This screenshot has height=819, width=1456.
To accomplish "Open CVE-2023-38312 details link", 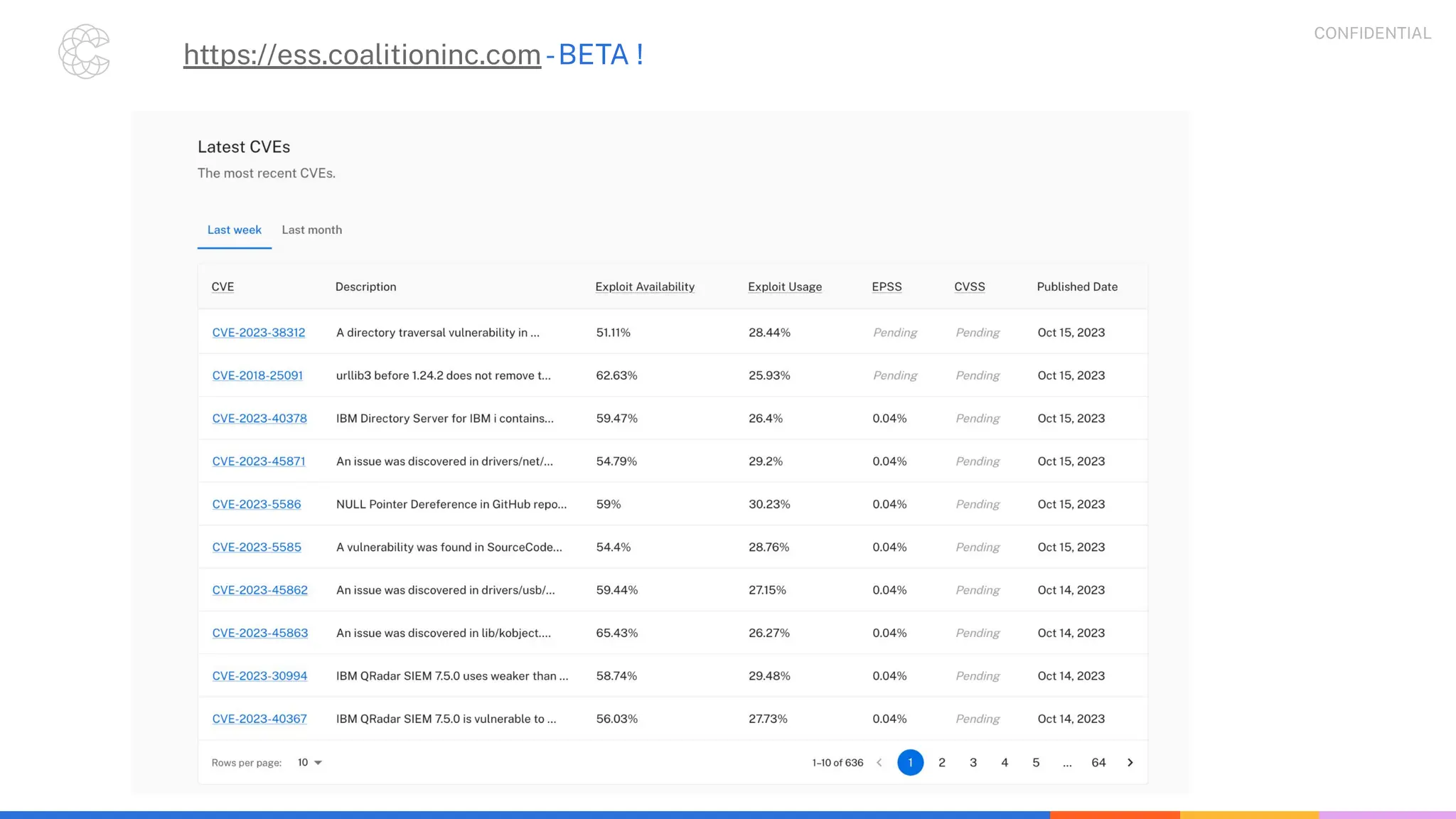I will 259,332.
